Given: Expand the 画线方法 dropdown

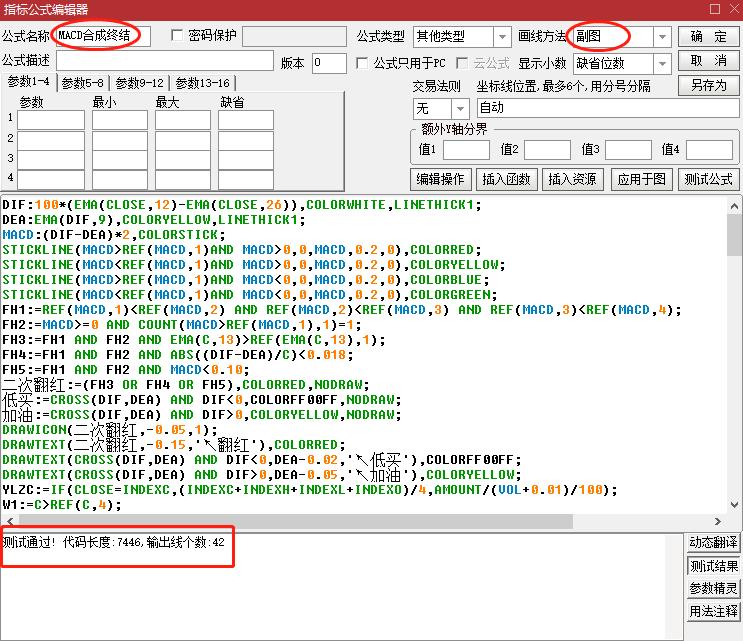Looking at the screenshot, I should click(661, 37).
